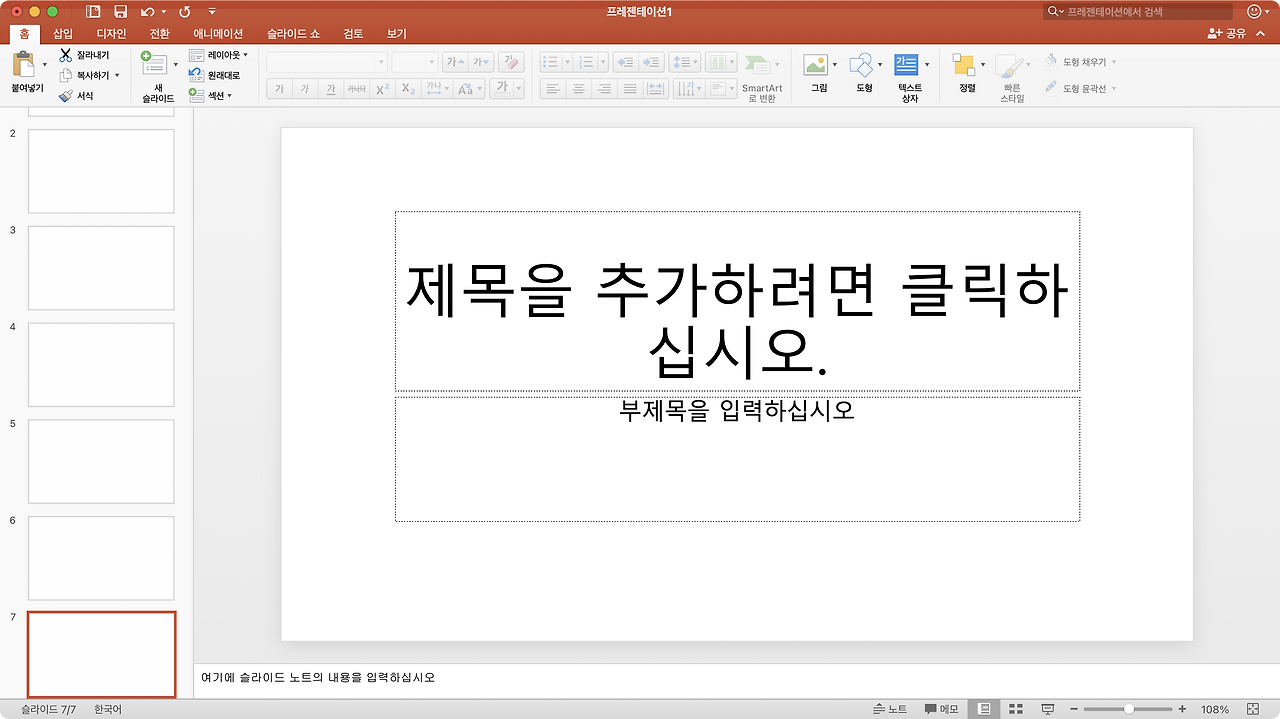Select slide 5 thumbnail
Viewport: 1280px width, 719px height.
coord(101,461)
